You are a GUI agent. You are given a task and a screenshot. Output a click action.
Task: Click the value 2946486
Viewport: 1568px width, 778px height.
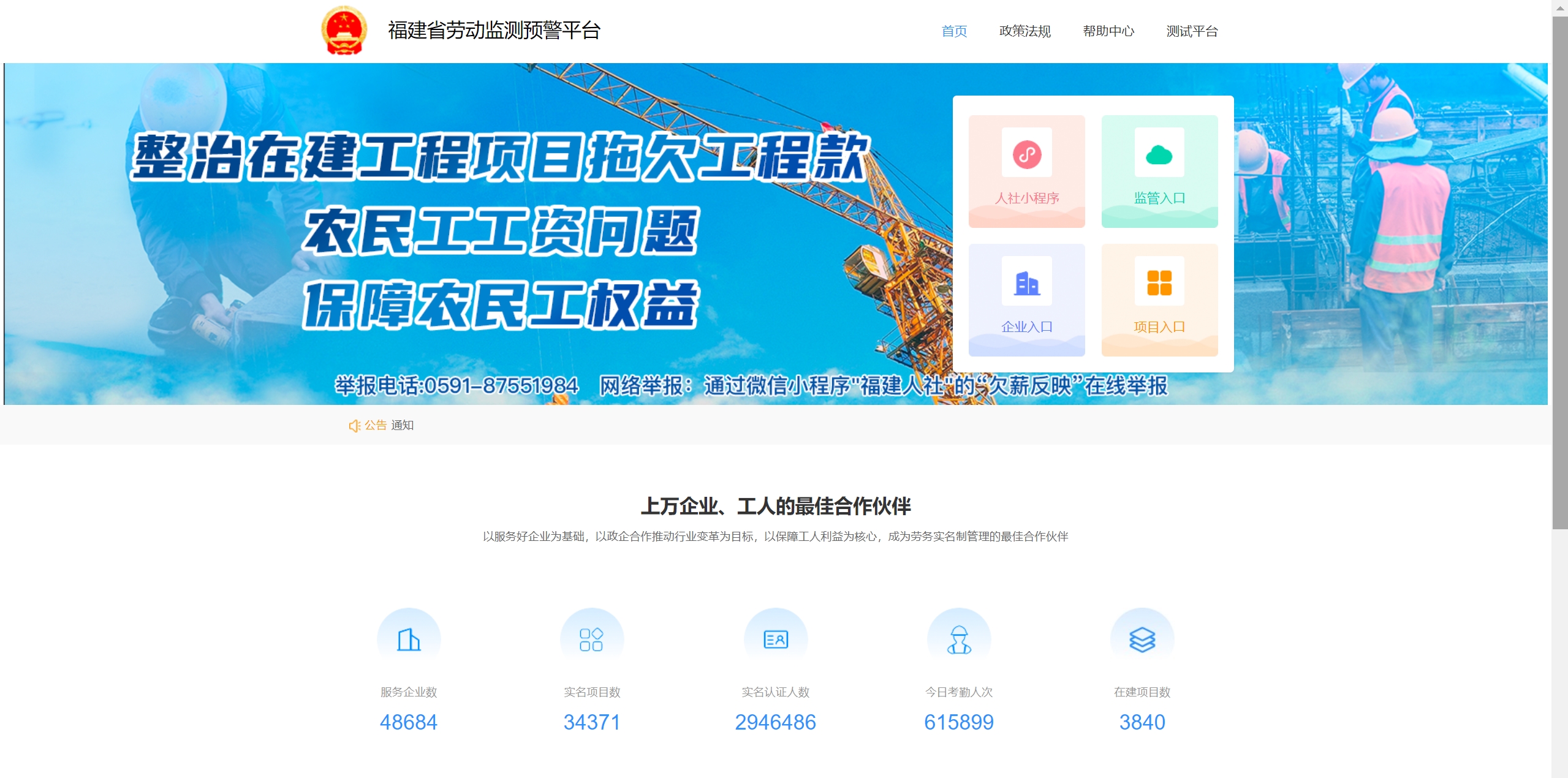point(776,722)
